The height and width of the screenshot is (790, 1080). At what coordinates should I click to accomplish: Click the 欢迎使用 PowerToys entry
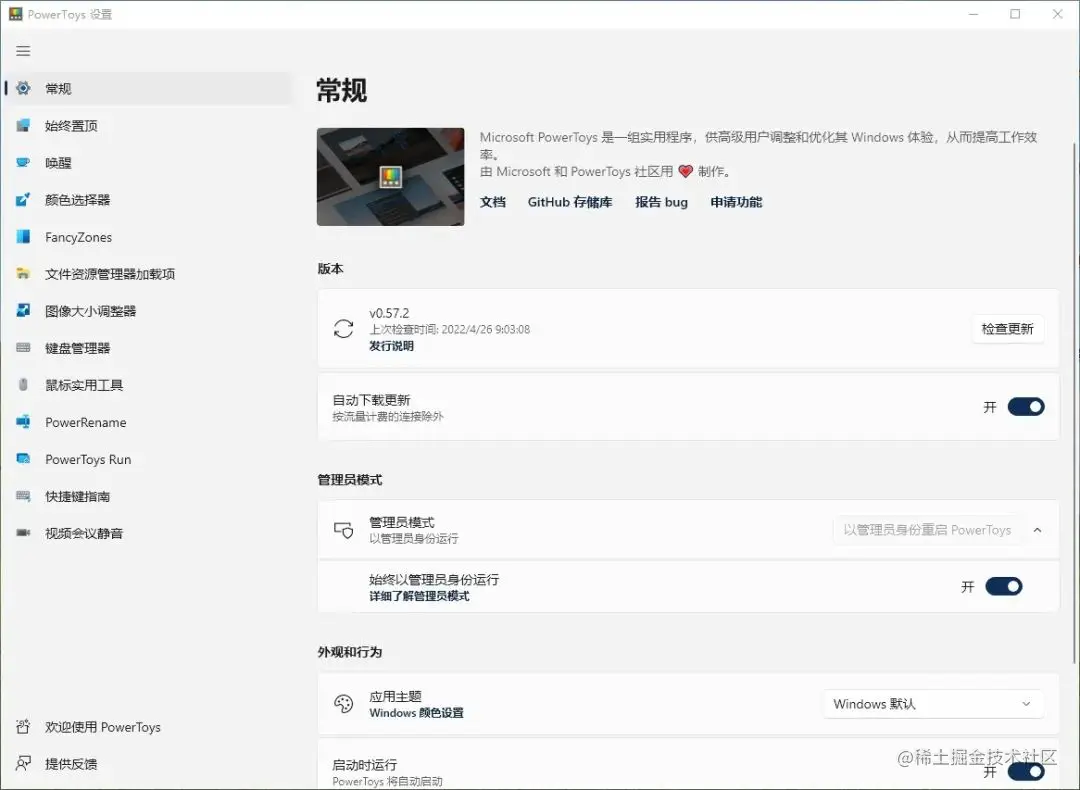click(x=149, y=727)
